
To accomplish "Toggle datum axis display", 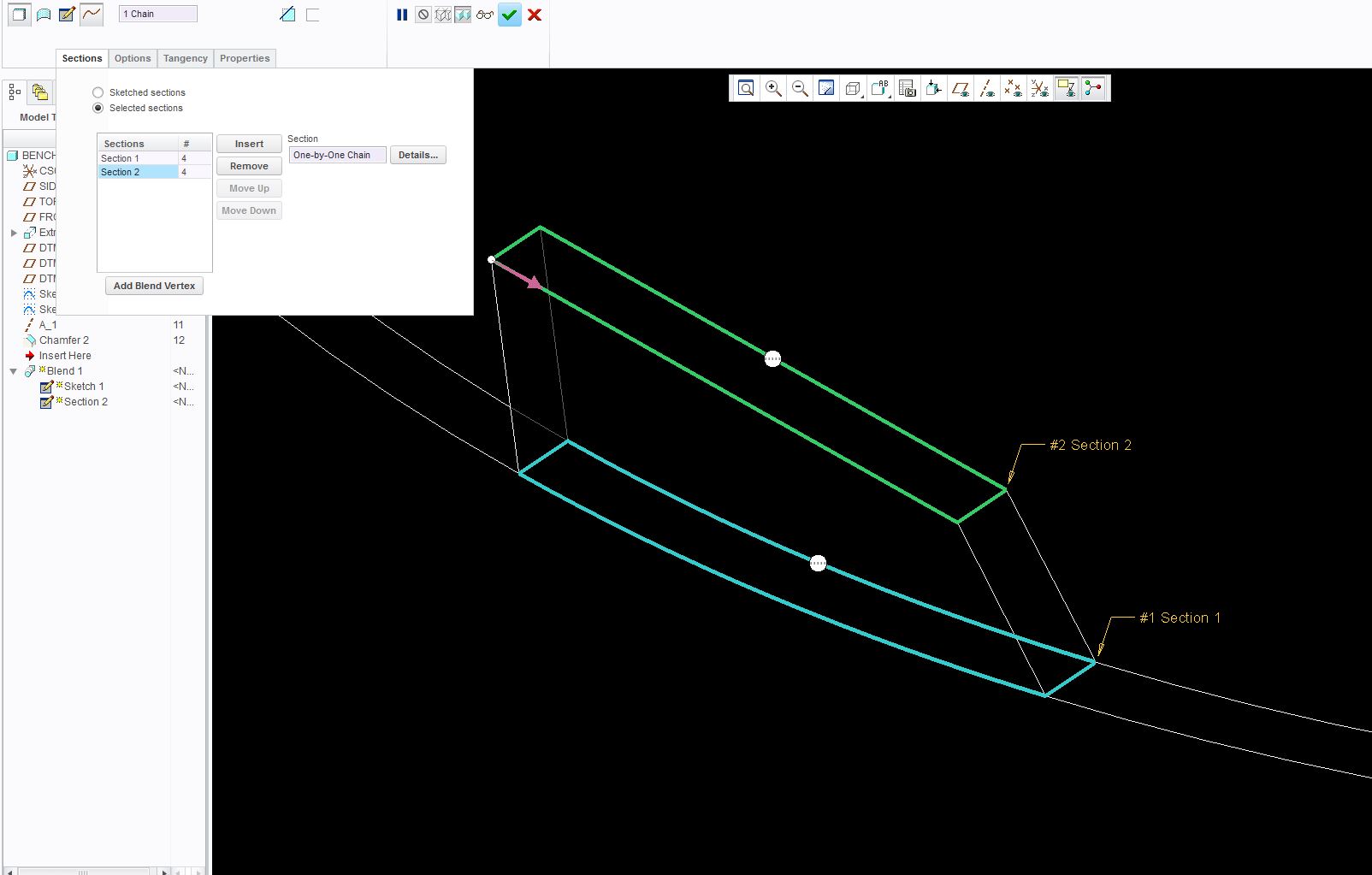I will (987, 88).
